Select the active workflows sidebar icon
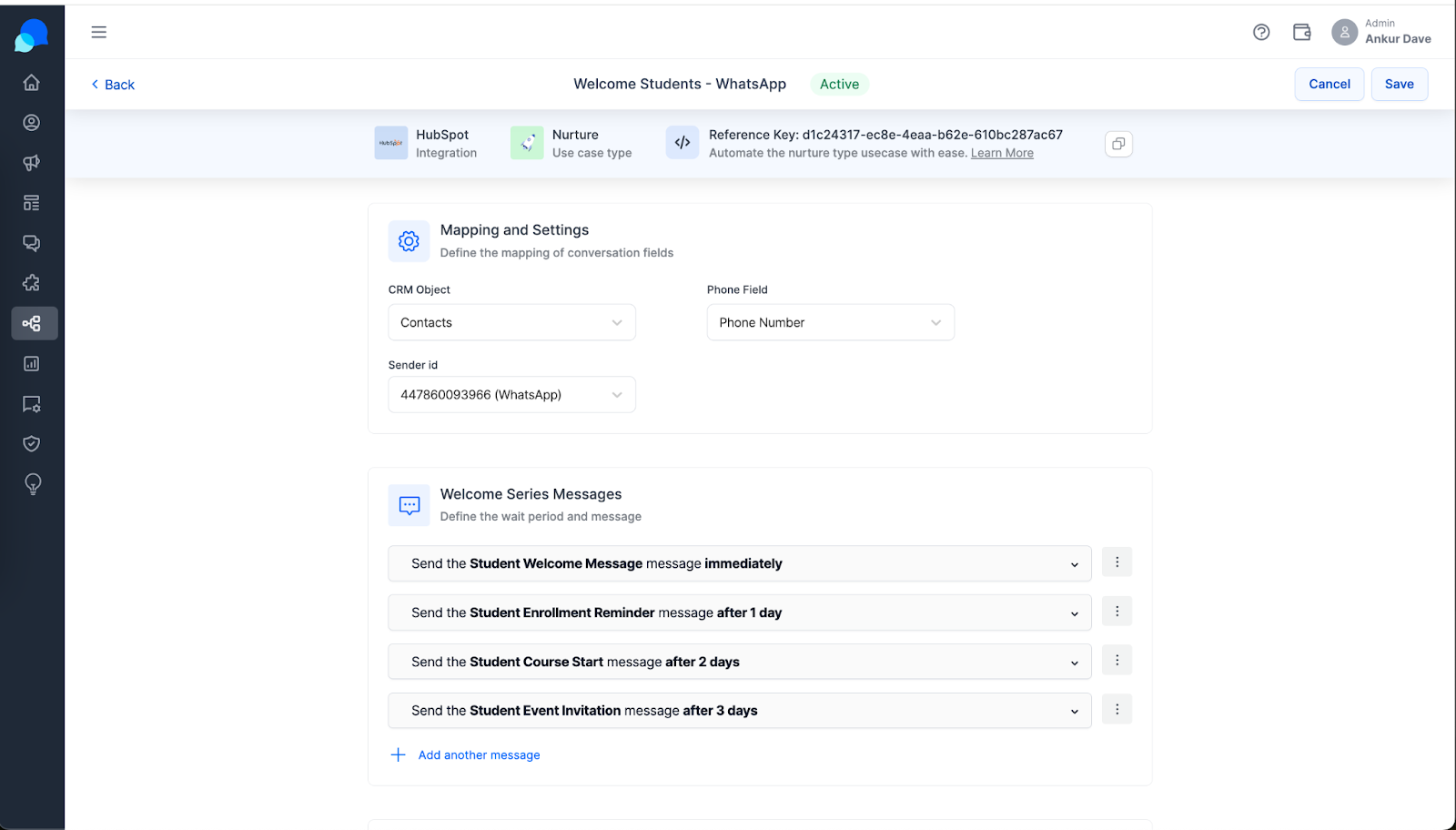Screen dimensions: 1456x830 click(x=34, y=323)
